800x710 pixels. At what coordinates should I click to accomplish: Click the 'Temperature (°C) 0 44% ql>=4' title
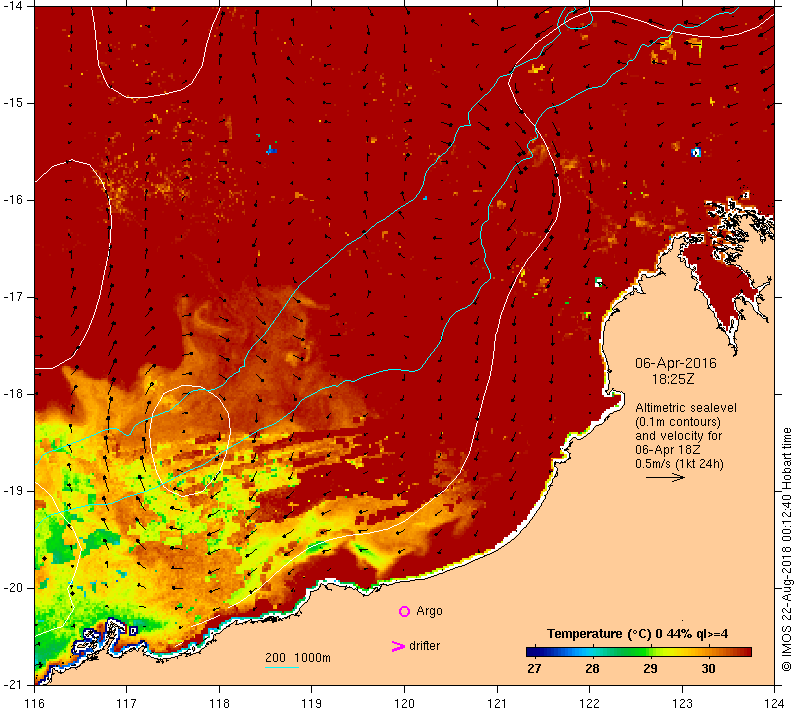click(x=637, y=634)
